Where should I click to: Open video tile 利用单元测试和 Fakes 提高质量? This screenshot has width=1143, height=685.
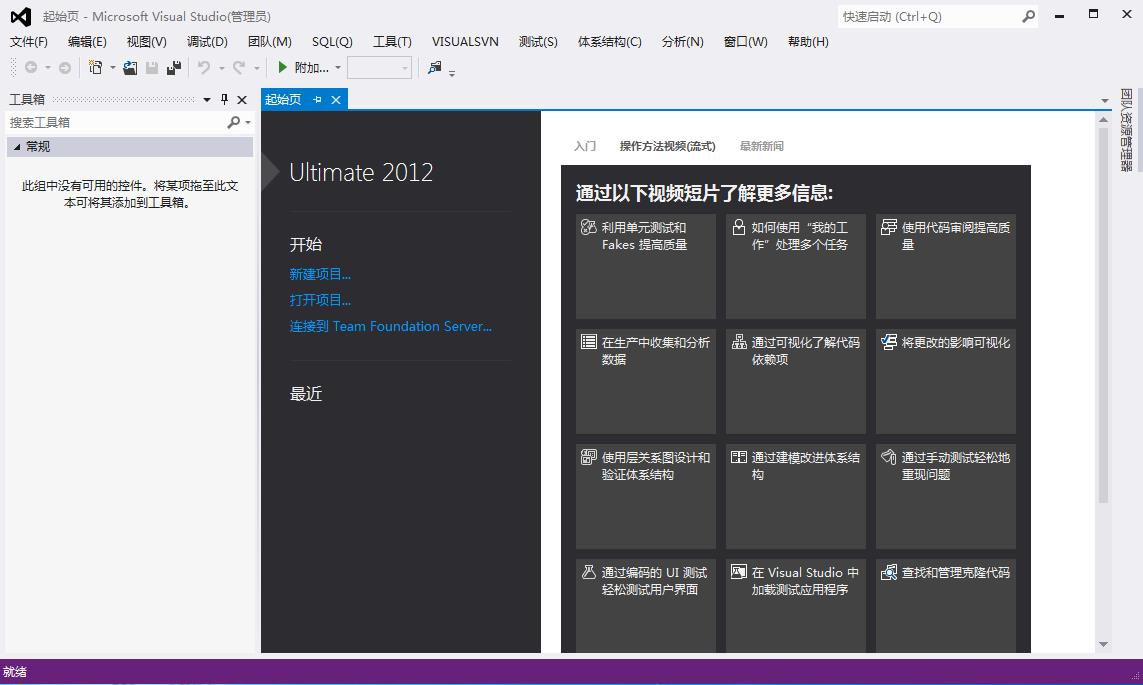point(646,266)
